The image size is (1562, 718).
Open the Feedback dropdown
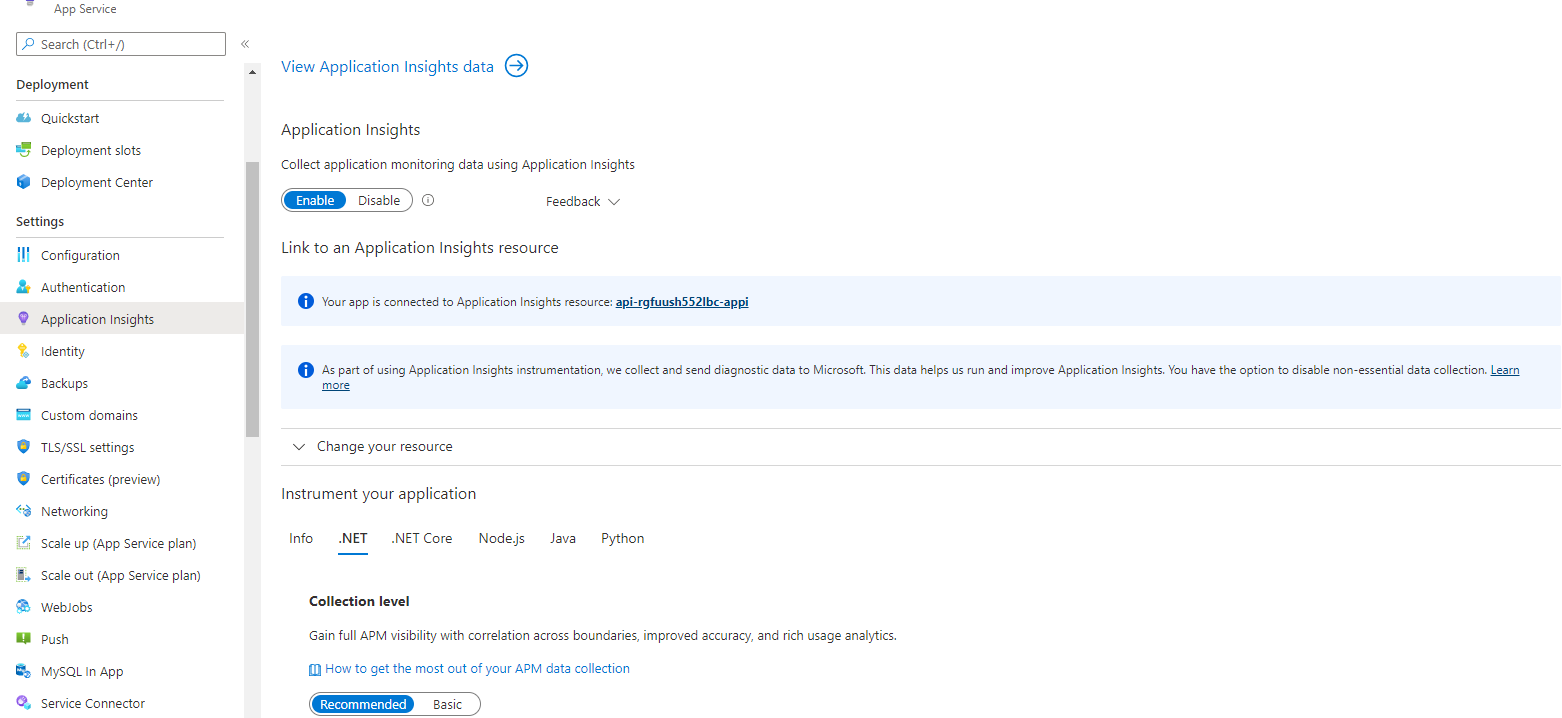click(582, 201)
